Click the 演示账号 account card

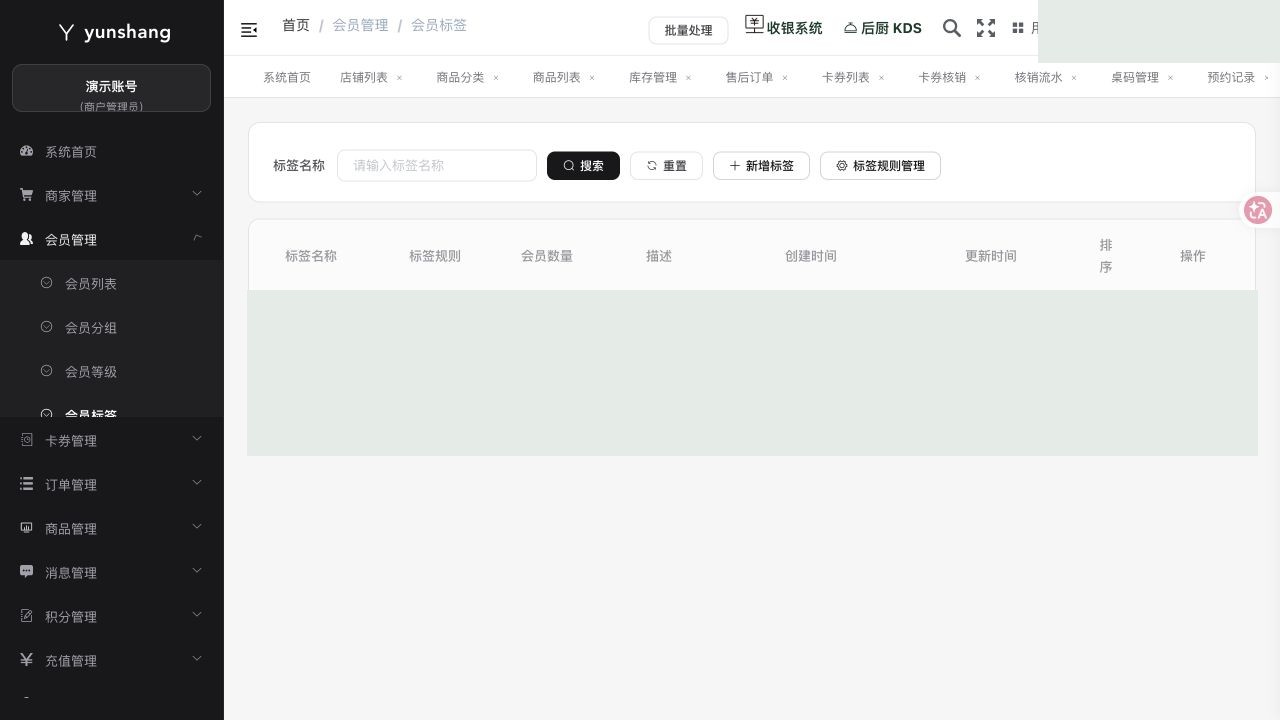[x=111, y=88]
